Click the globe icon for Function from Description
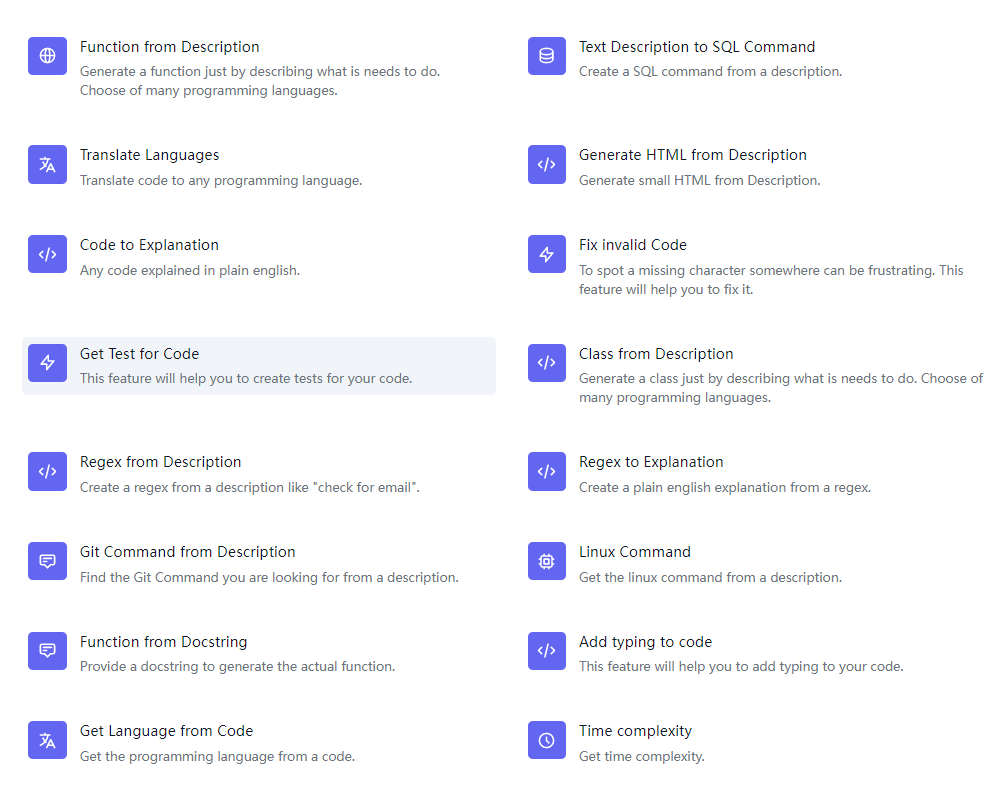996x795 pixels. point(47,56)
